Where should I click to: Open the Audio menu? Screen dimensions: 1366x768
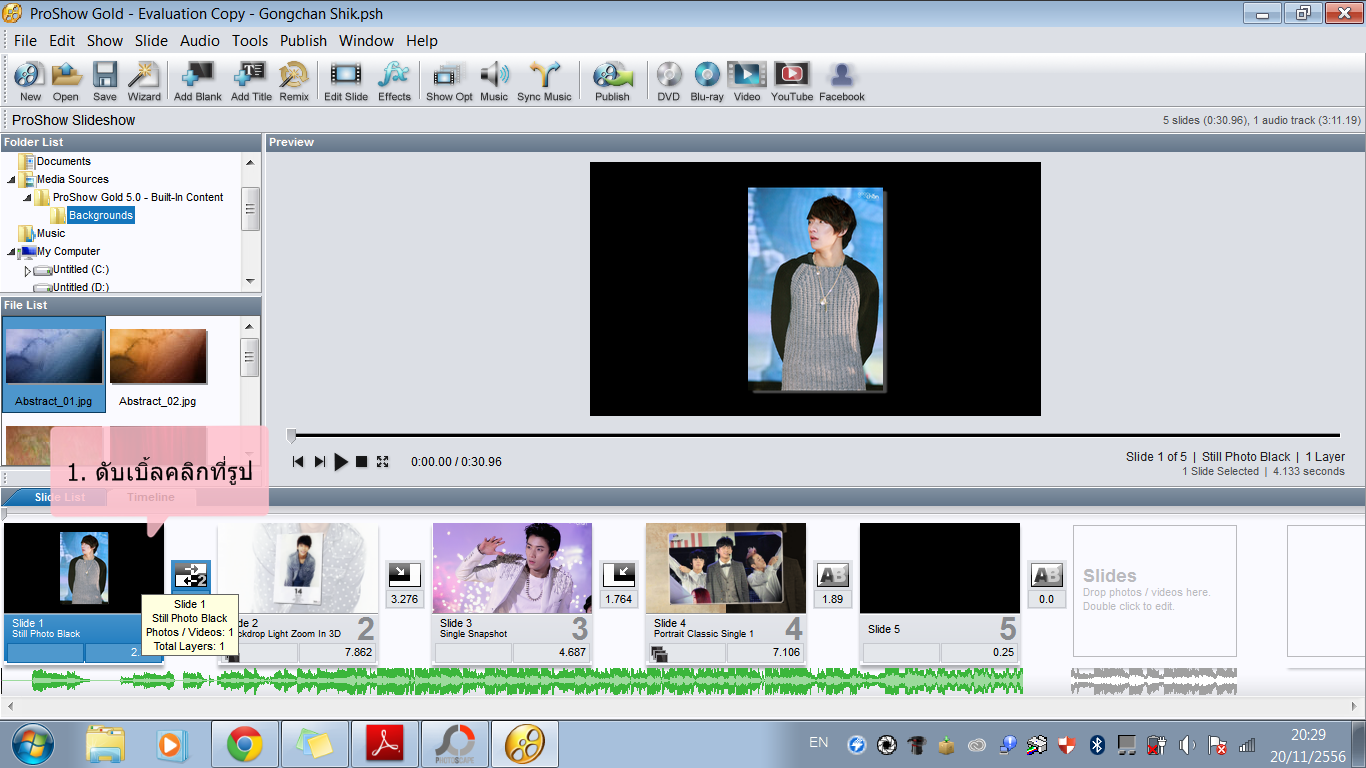200,41
